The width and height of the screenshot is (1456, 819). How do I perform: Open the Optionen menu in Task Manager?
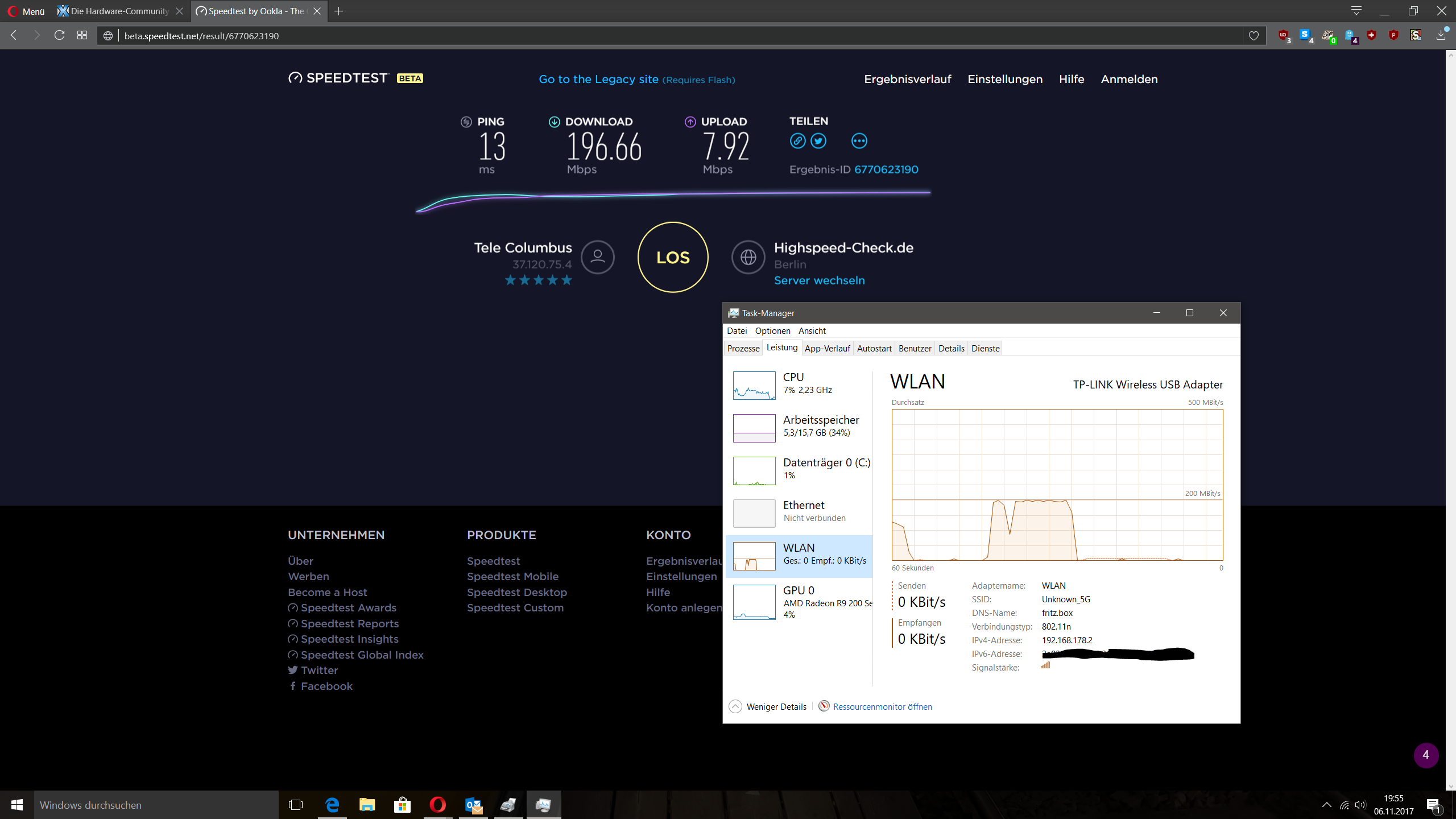tap(772, 330)
